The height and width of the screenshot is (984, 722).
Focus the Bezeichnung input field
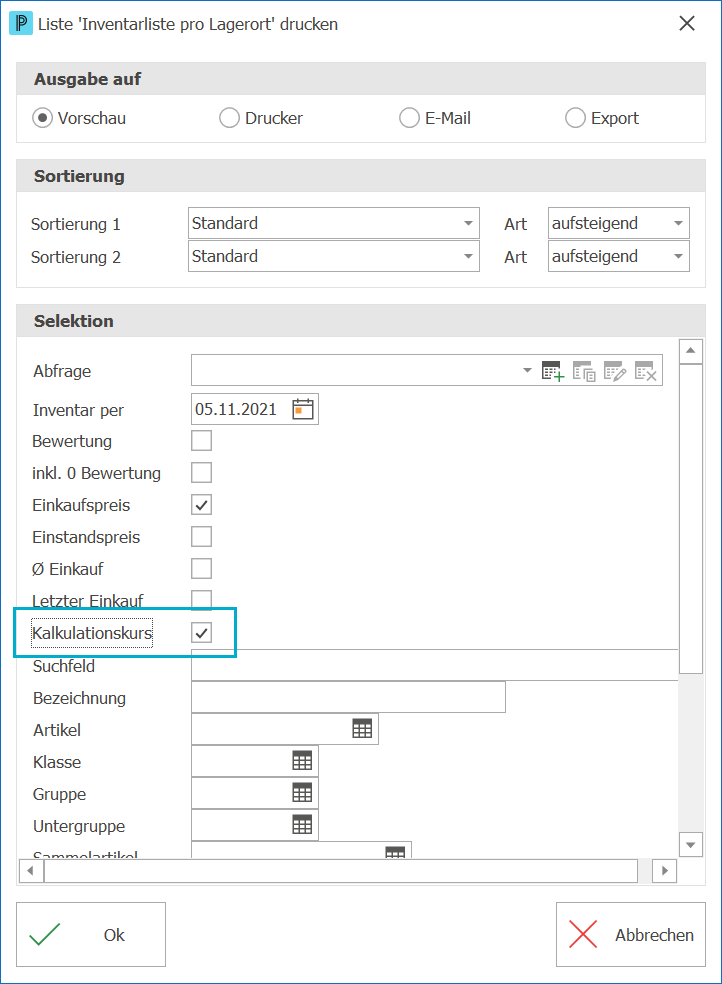348,697
